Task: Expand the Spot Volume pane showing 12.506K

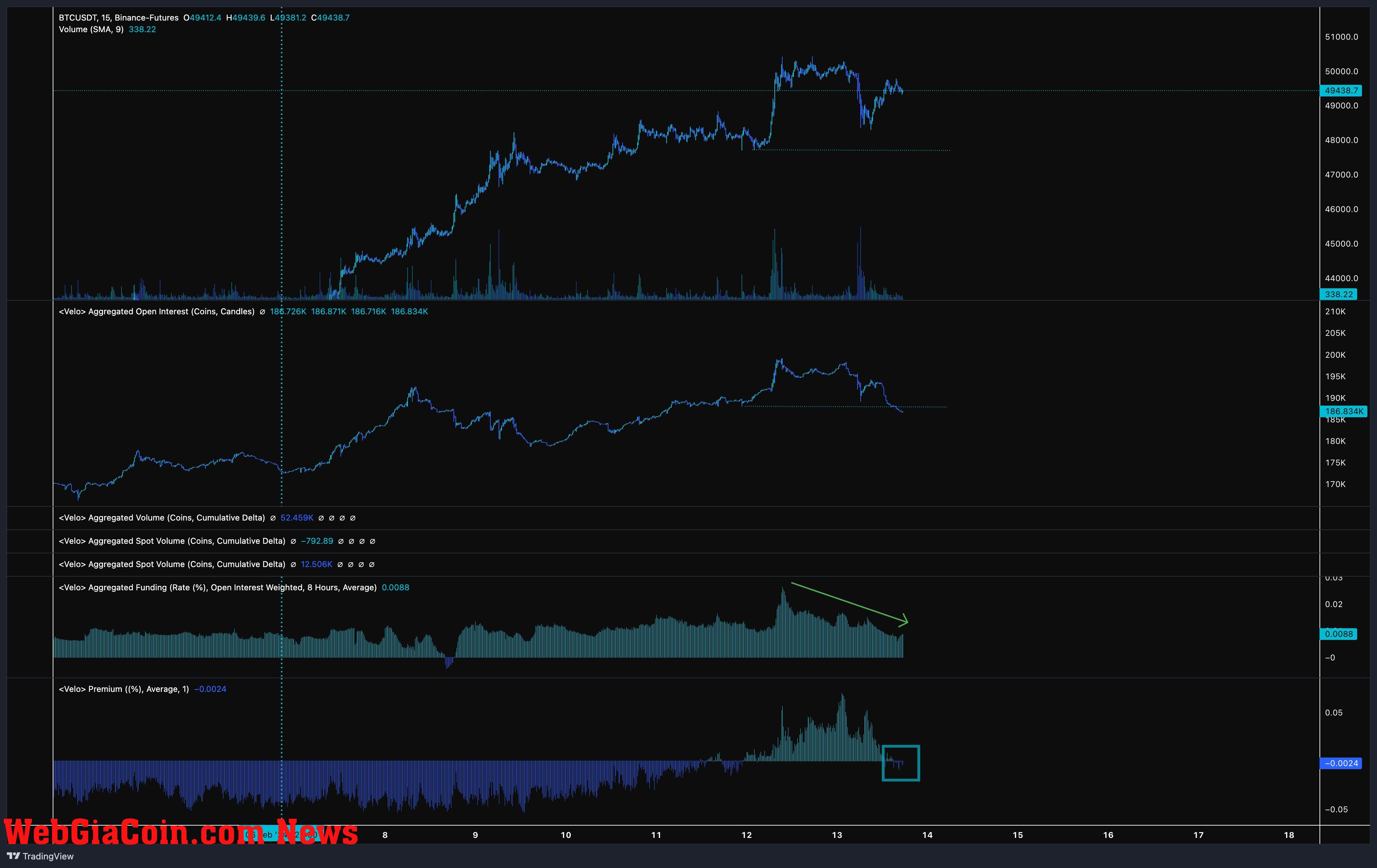Action: [172, 565]
